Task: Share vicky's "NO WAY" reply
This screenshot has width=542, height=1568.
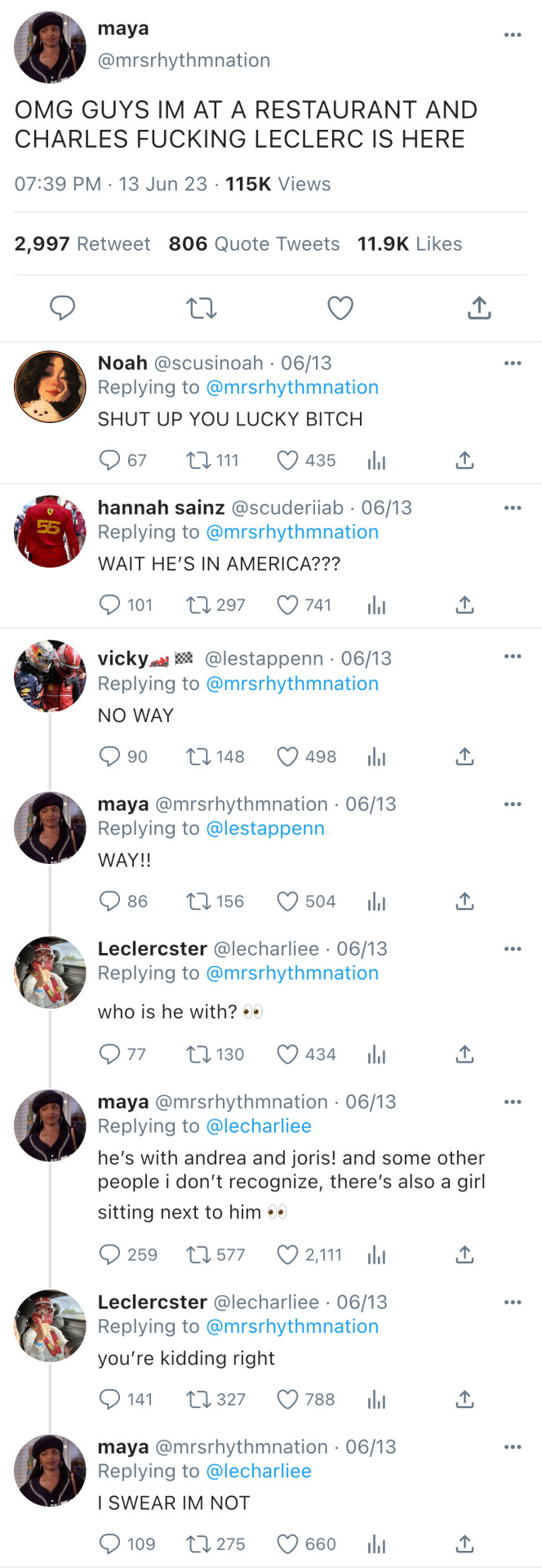Action: tap(464, 757)
